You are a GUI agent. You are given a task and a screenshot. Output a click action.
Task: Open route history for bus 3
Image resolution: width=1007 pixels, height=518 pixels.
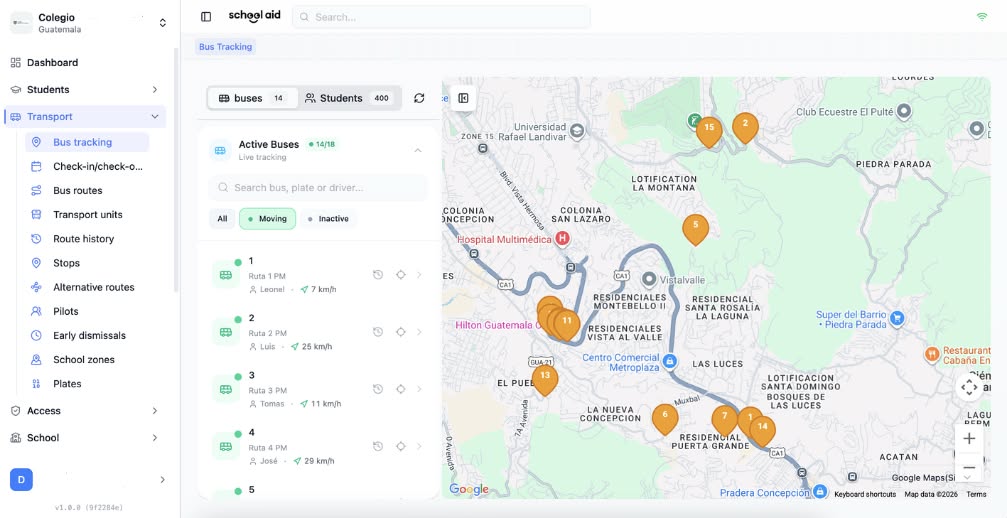[x=378, y=389]
